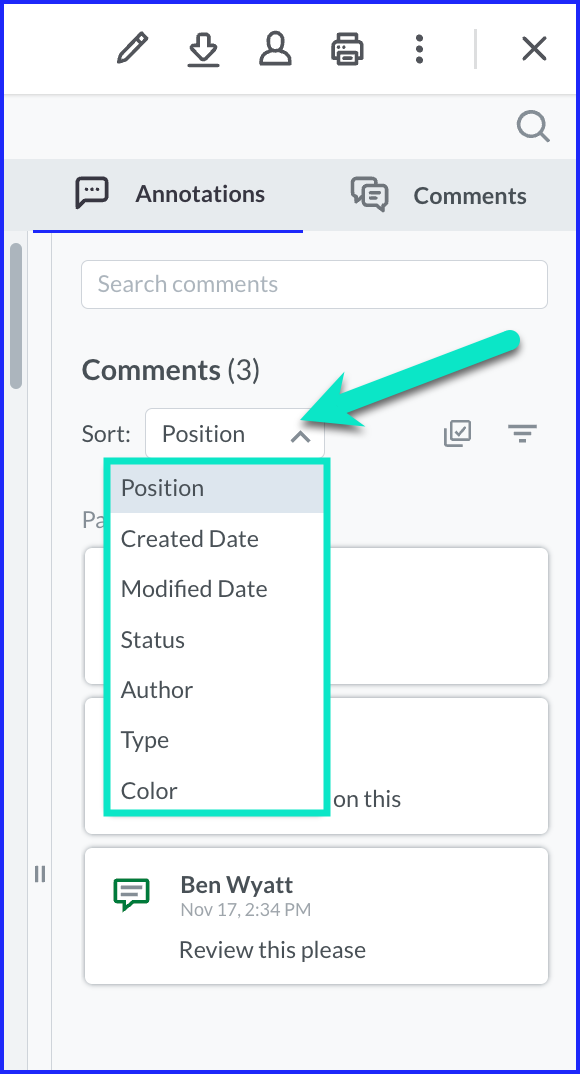Image resolution: width=580 pixels, height=1074 pixels.
Task: Switch to the Annotations tab
Action: [168, 195]
